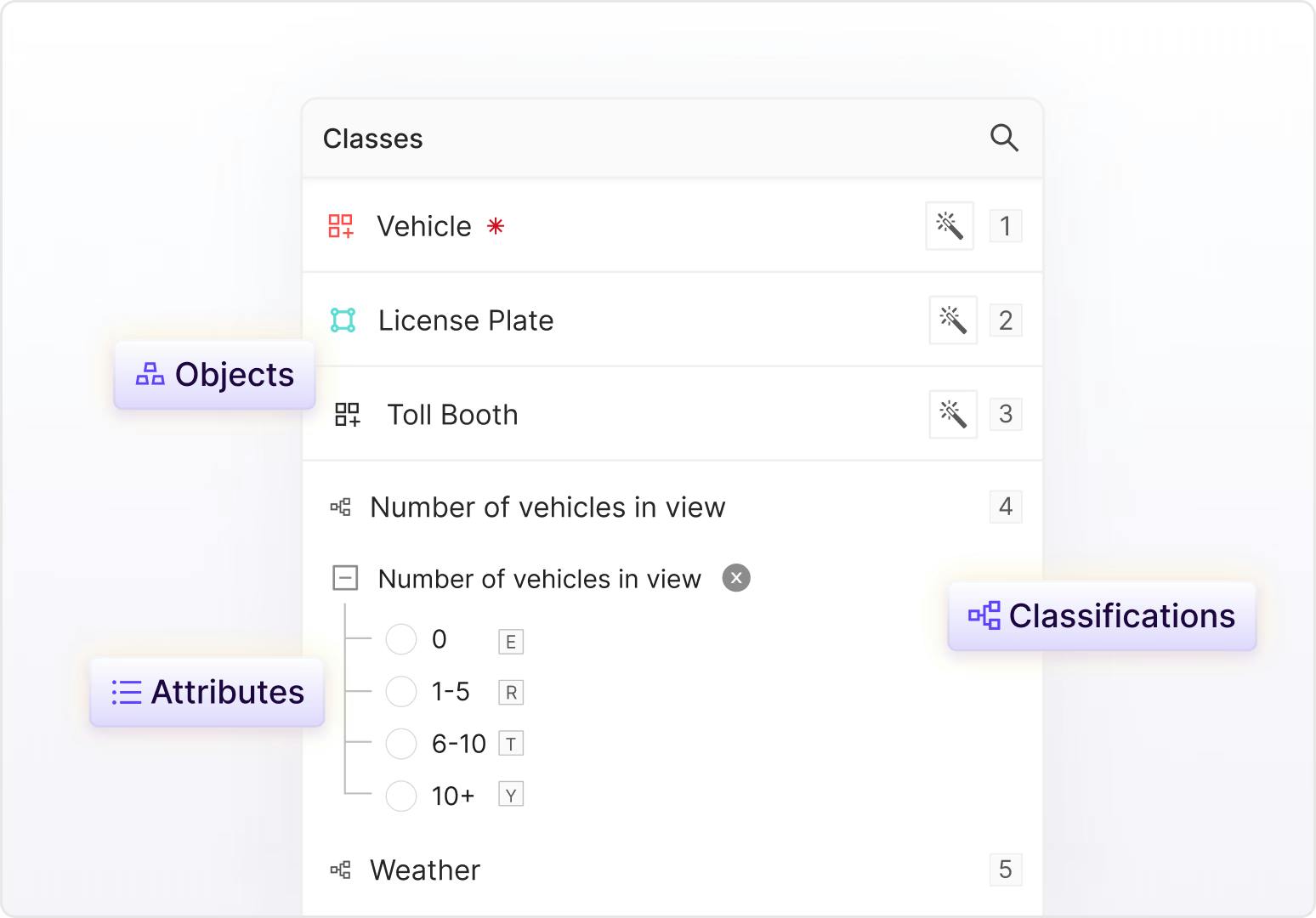Expand the Weather classification row
The image size is (1316, 918).
tap(425, 870)
